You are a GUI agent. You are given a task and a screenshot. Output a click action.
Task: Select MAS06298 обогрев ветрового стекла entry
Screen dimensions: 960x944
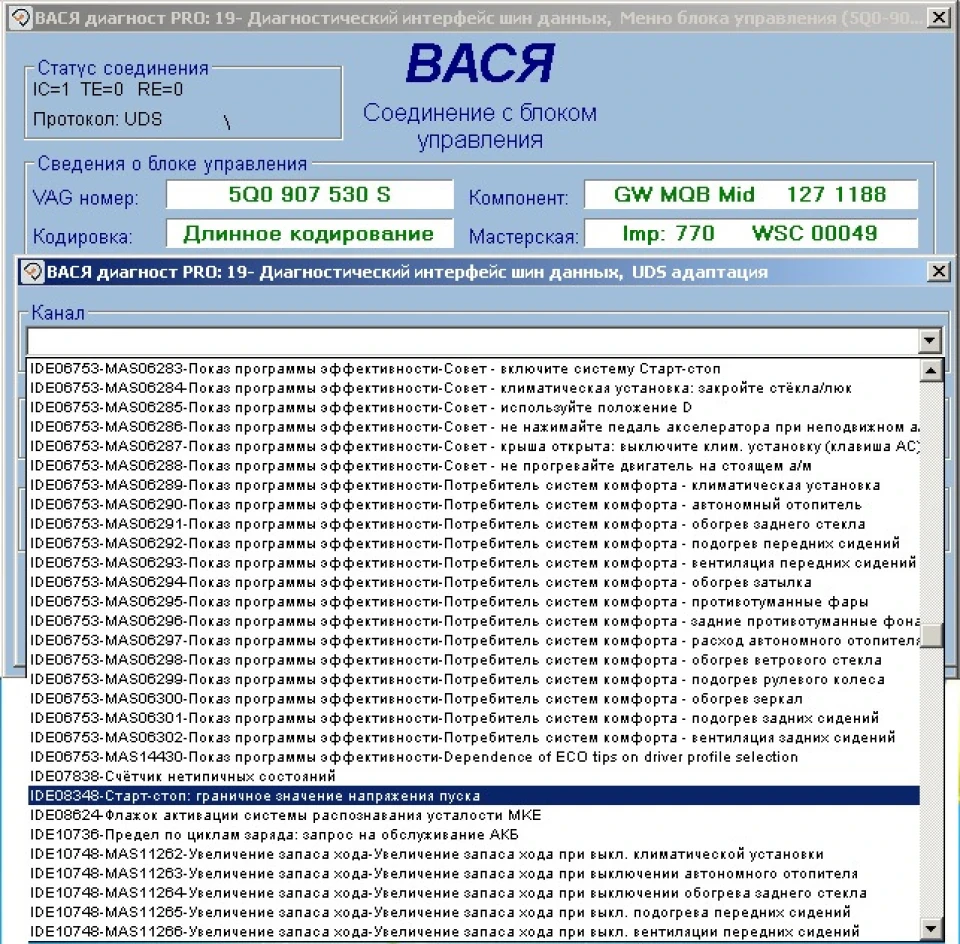(x=473, y=660)
